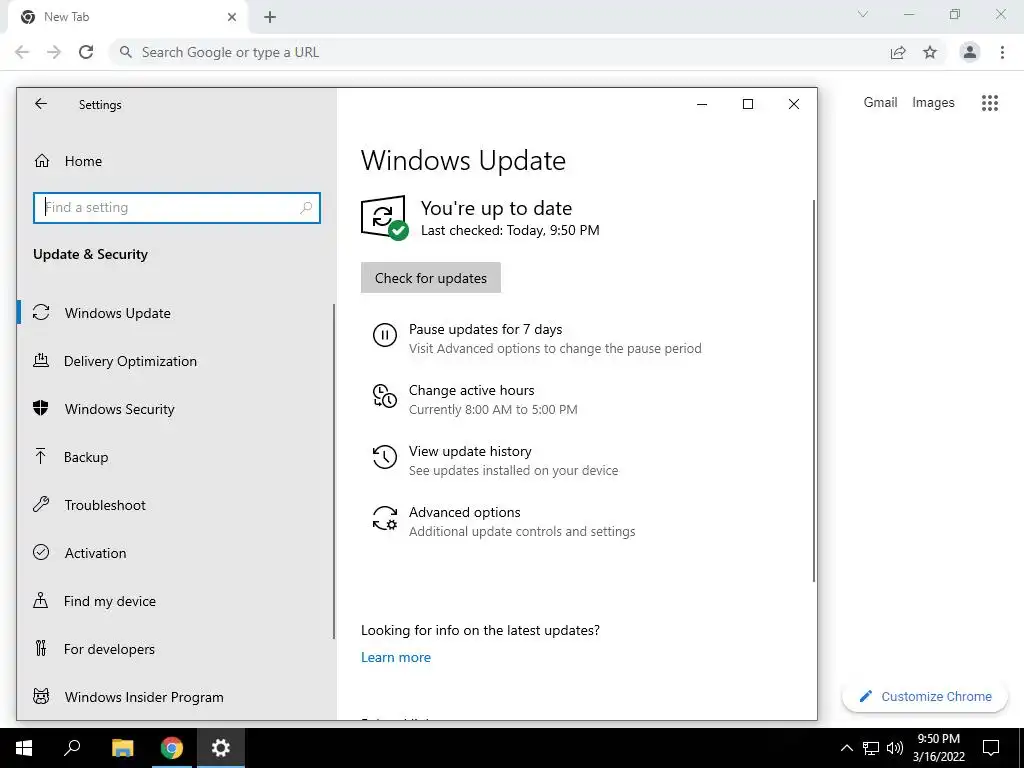Click Chrome address bar search field
Image resolution: width=1024 pixels, height=768 pixels.
coord(503,52)
